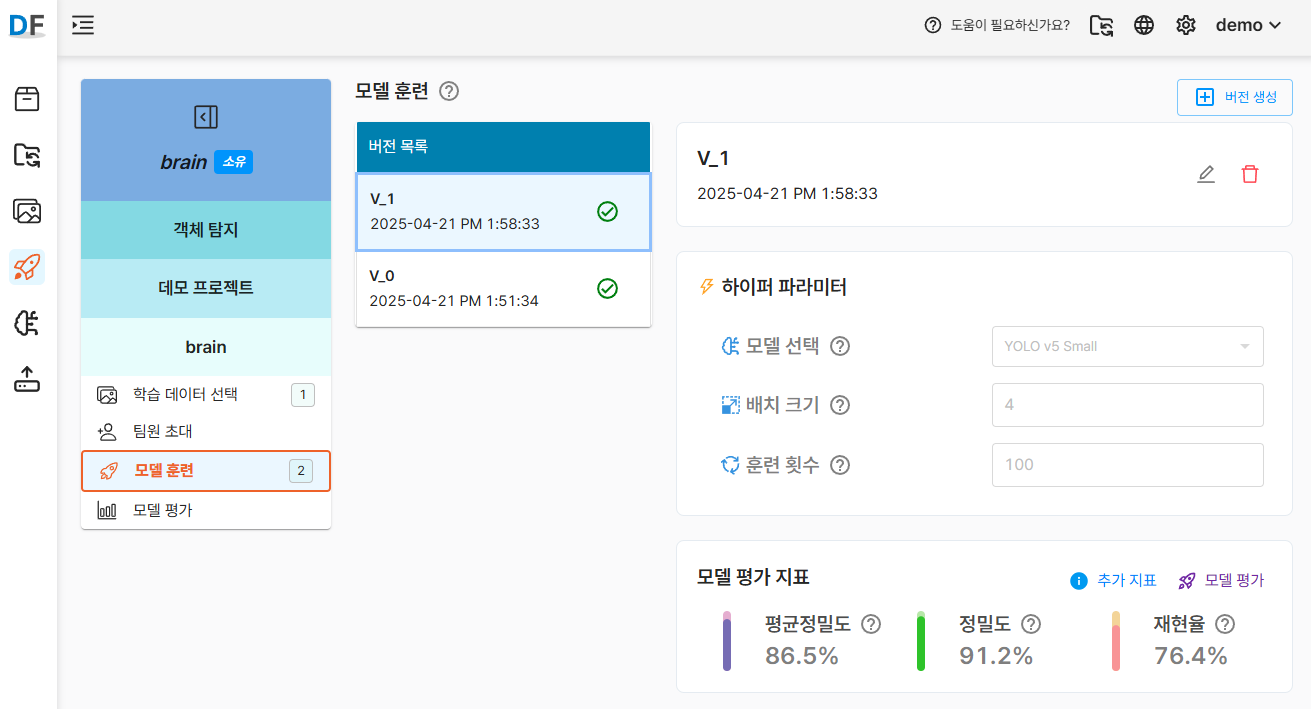Click the DF logo
The height and width of the screenshot is (709, 1311).
[27, 24]
